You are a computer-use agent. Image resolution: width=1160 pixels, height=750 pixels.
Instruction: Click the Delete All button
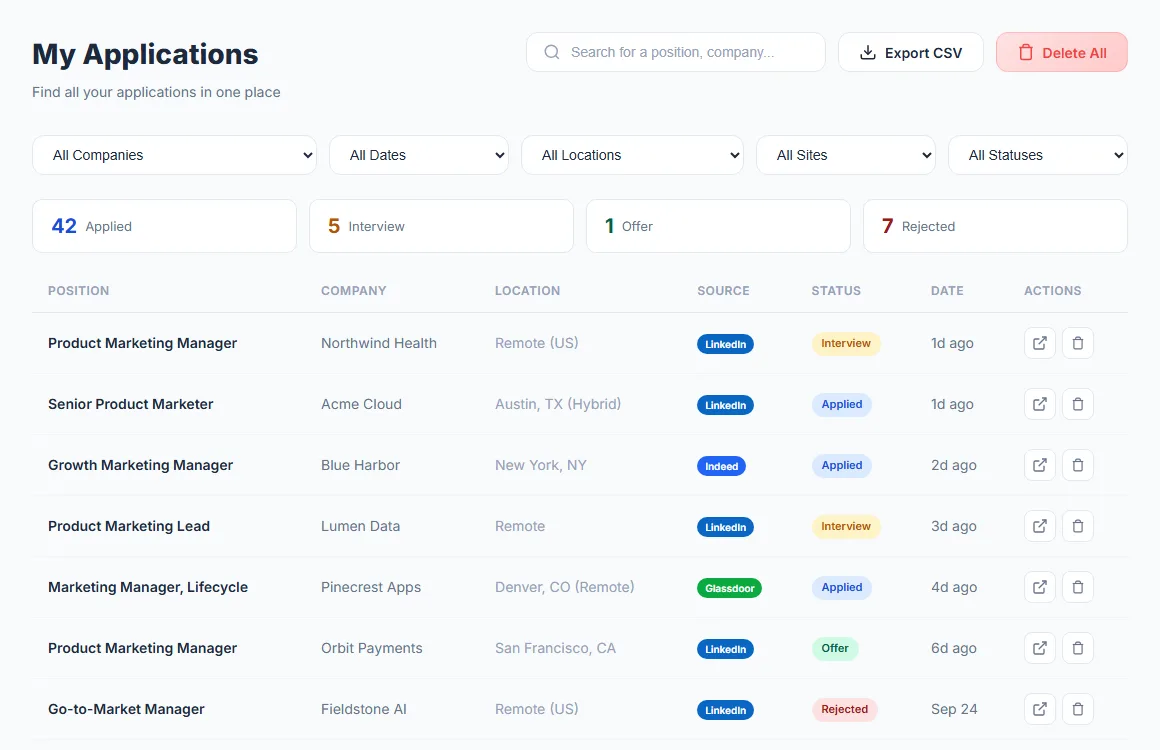pyautogui.click(x=1062, y=53)
